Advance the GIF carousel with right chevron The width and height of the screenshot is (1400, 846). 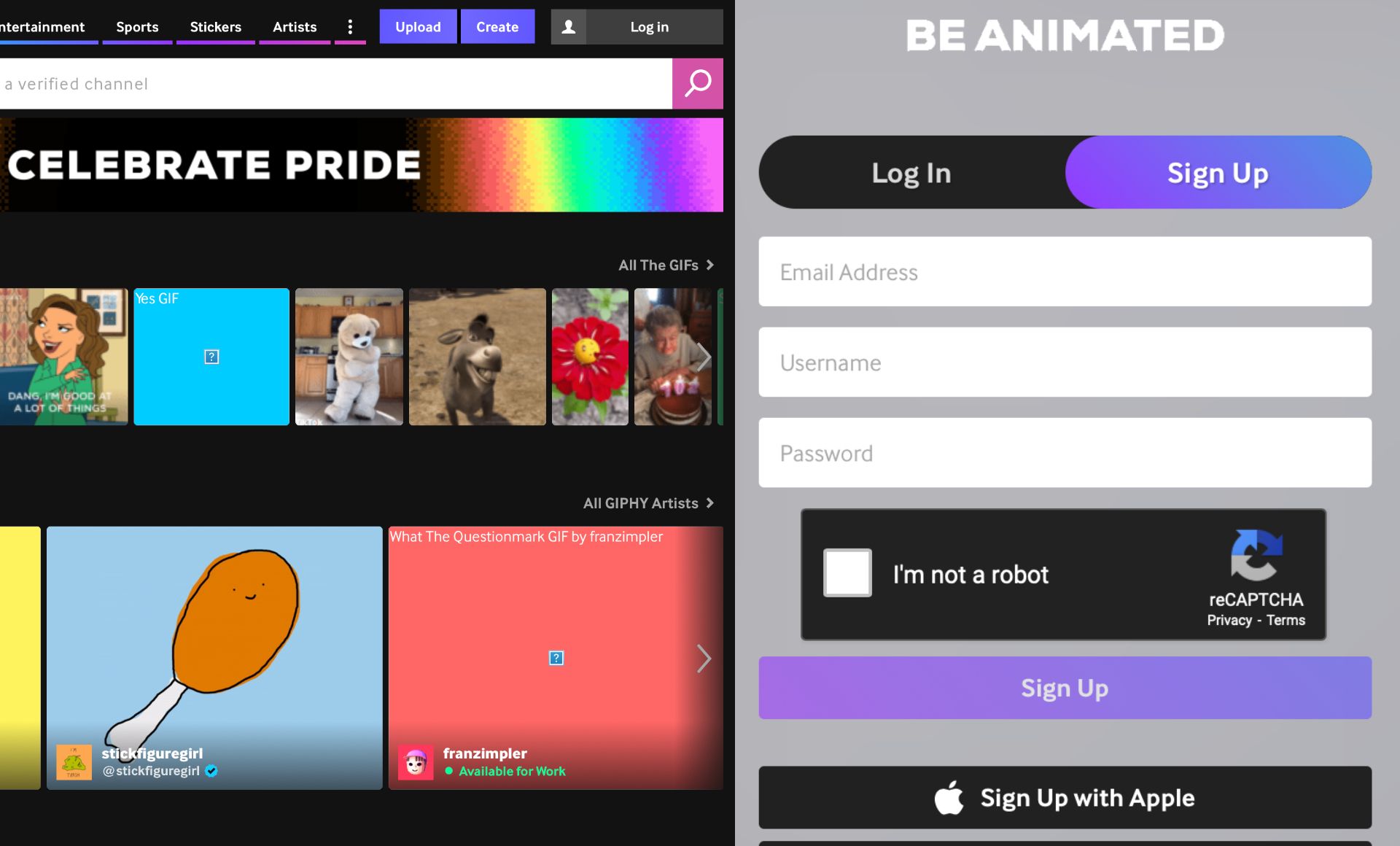point(703,357)
